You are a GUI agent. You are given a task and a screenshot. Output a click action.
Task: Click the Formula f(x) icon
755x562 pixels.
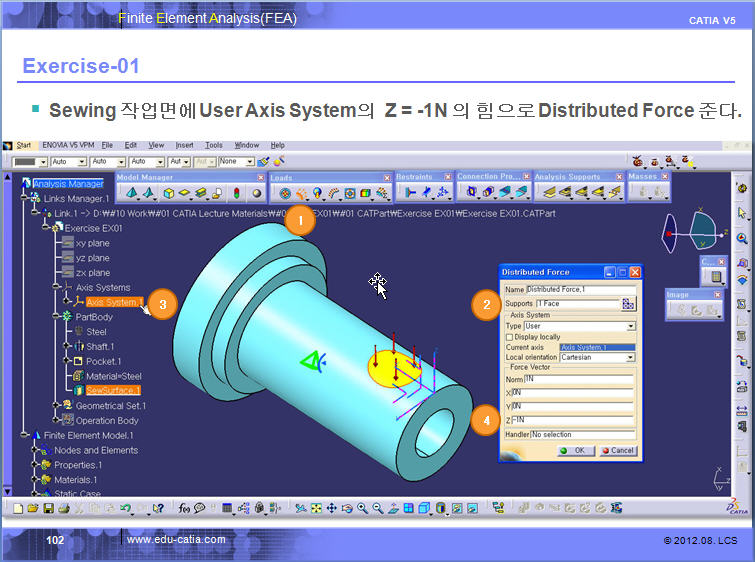[183, 508]
